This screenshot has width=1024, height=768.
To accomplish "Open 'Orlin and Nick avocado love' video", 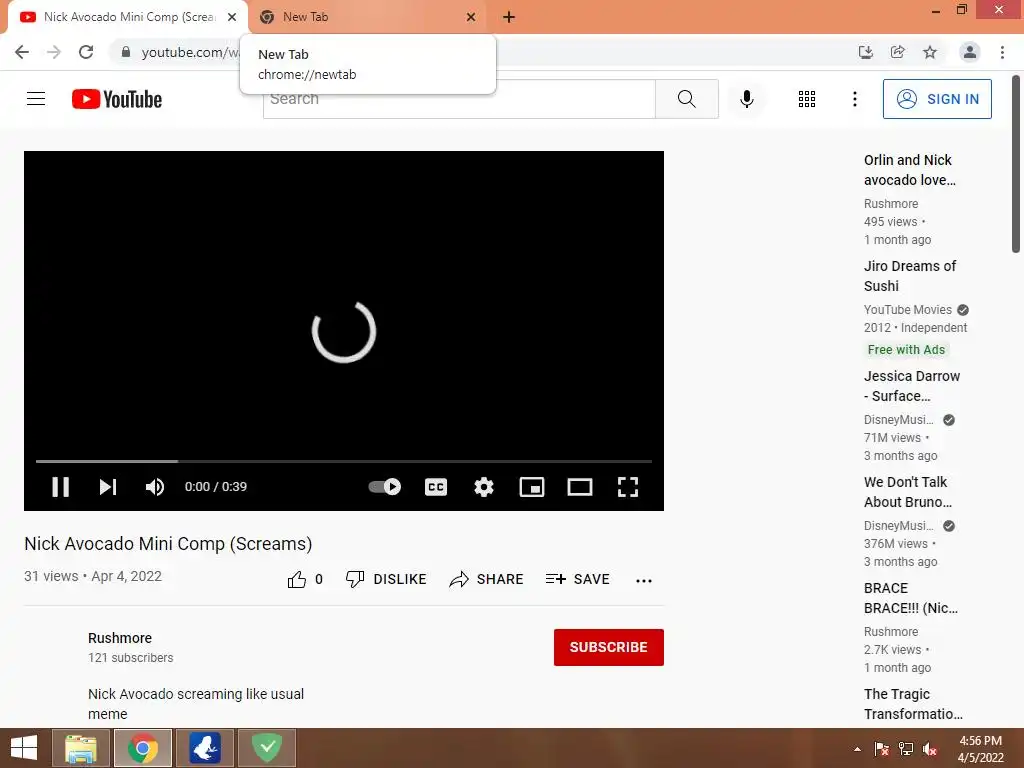I will pyautogui.click(x=910, y=170).
